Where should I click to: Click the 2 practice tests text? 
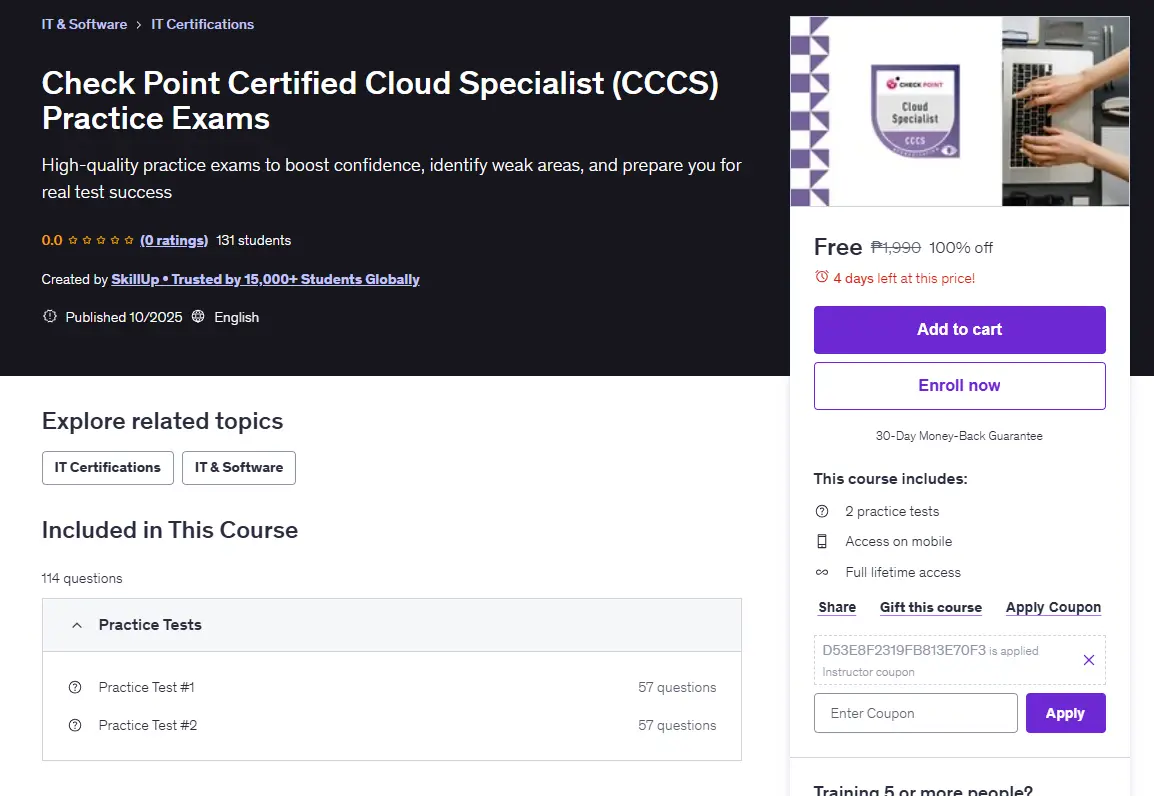tap(892, 511)
